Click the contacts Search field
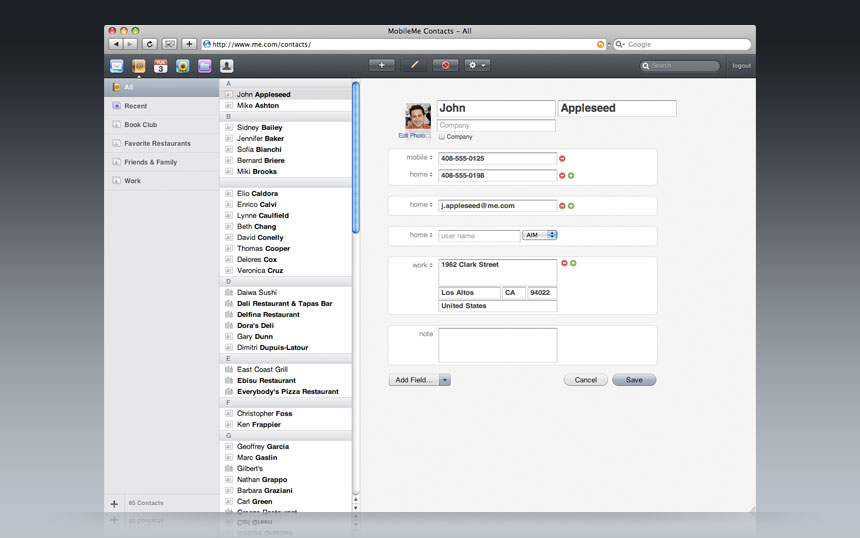Image resolution: width=860 pixels, height=538 pixels. pyautogui.click(x=680, y=66)
